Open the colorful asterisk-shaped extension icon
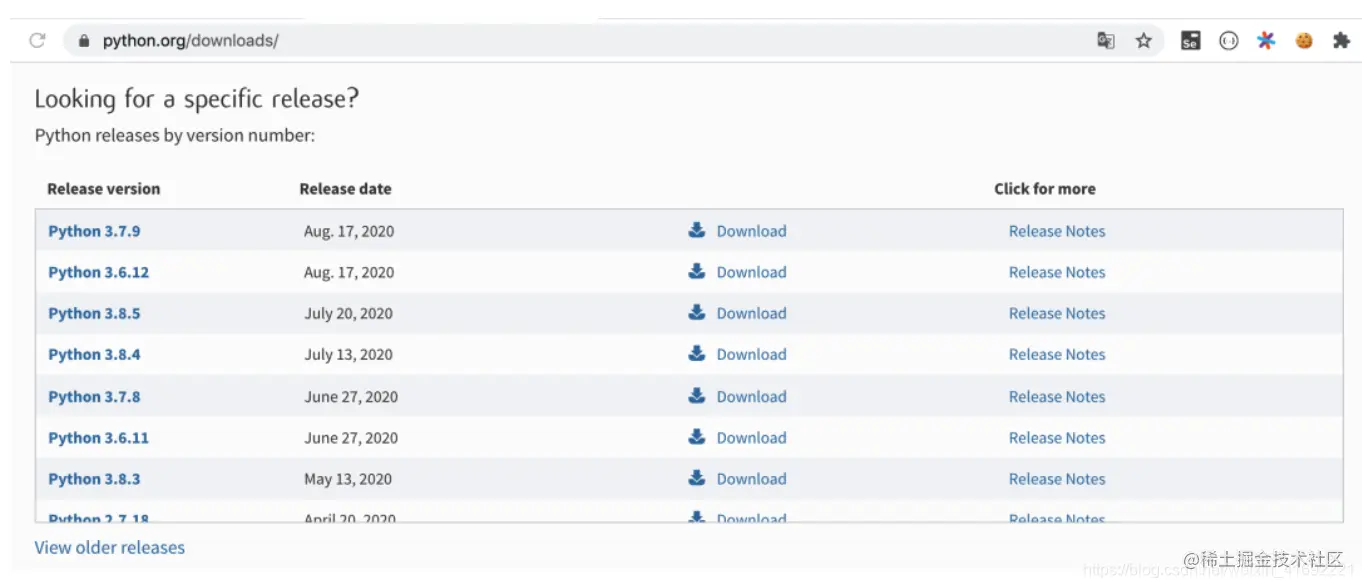The image size is (1362, 588). point(1266,41)
